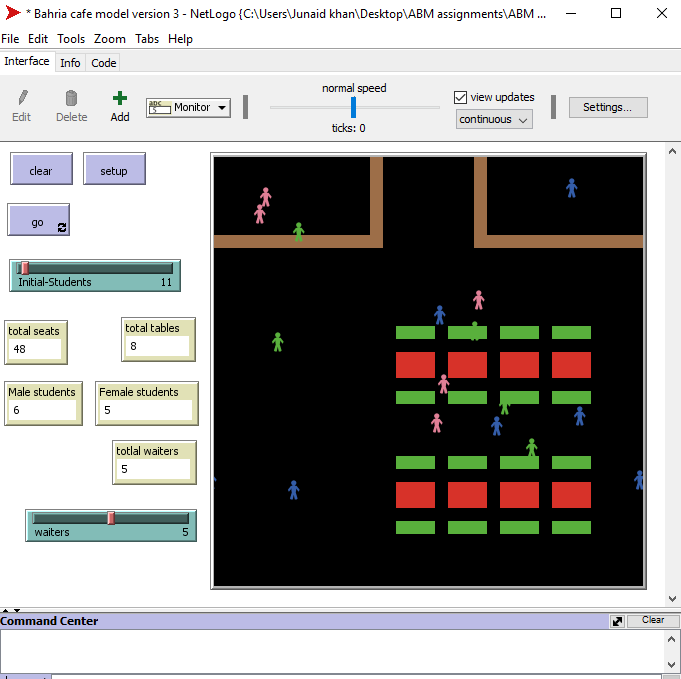Click the Delete trash can icon
Image resolution: width=681 pixels, height=679 pixels.
pos(71,98)
